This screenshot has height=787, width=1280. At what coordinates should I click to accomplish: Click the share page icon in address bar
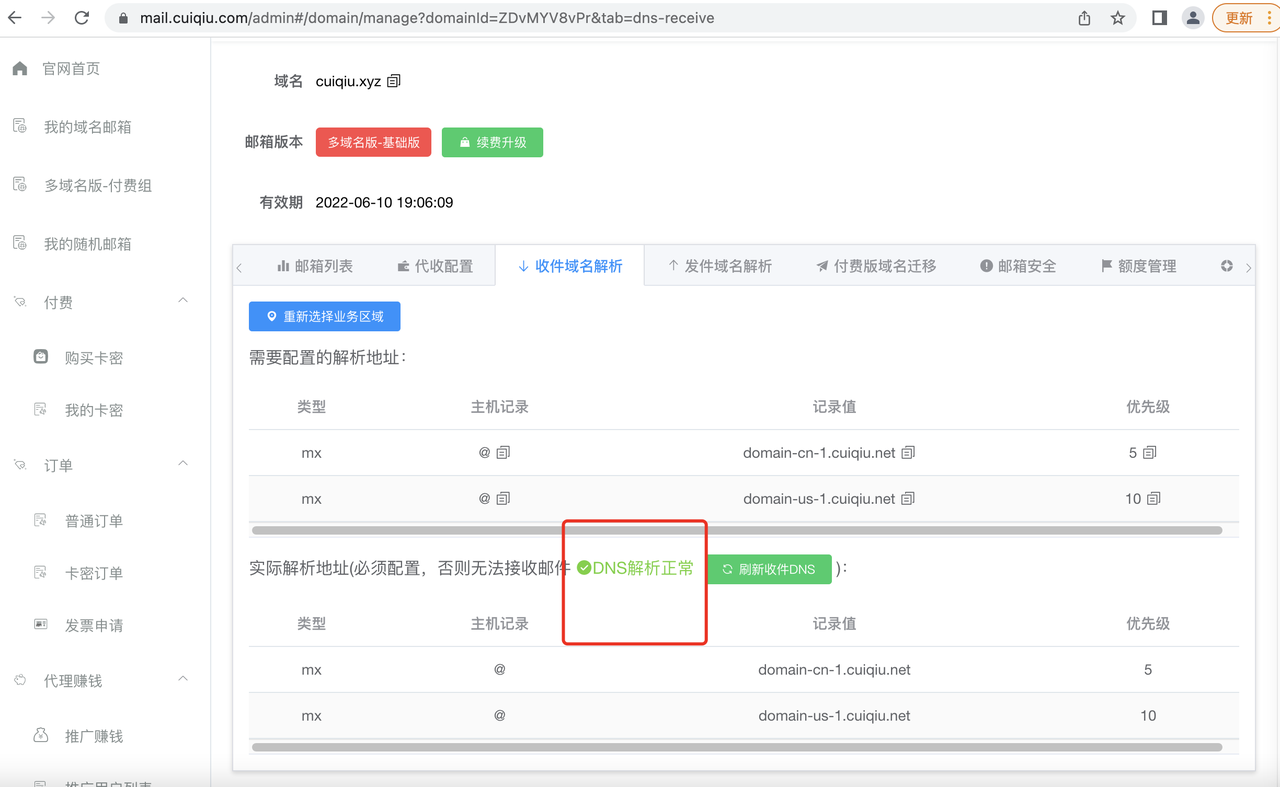tap(1084, 18)
